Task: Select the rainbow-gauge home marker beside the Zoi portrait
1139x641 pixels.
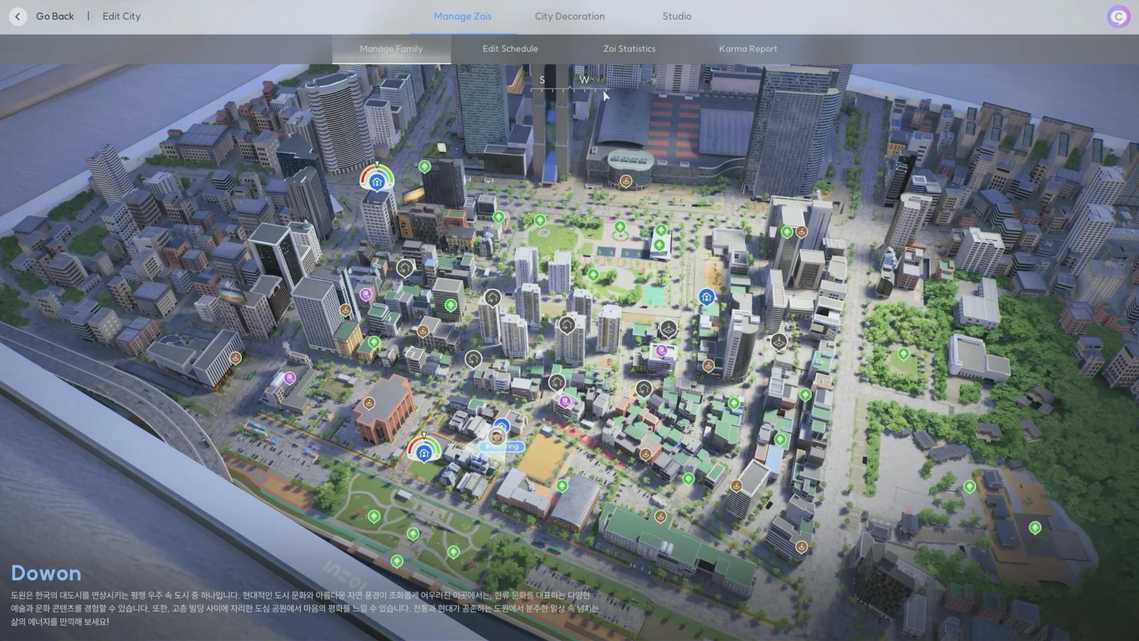Action: 424,450
